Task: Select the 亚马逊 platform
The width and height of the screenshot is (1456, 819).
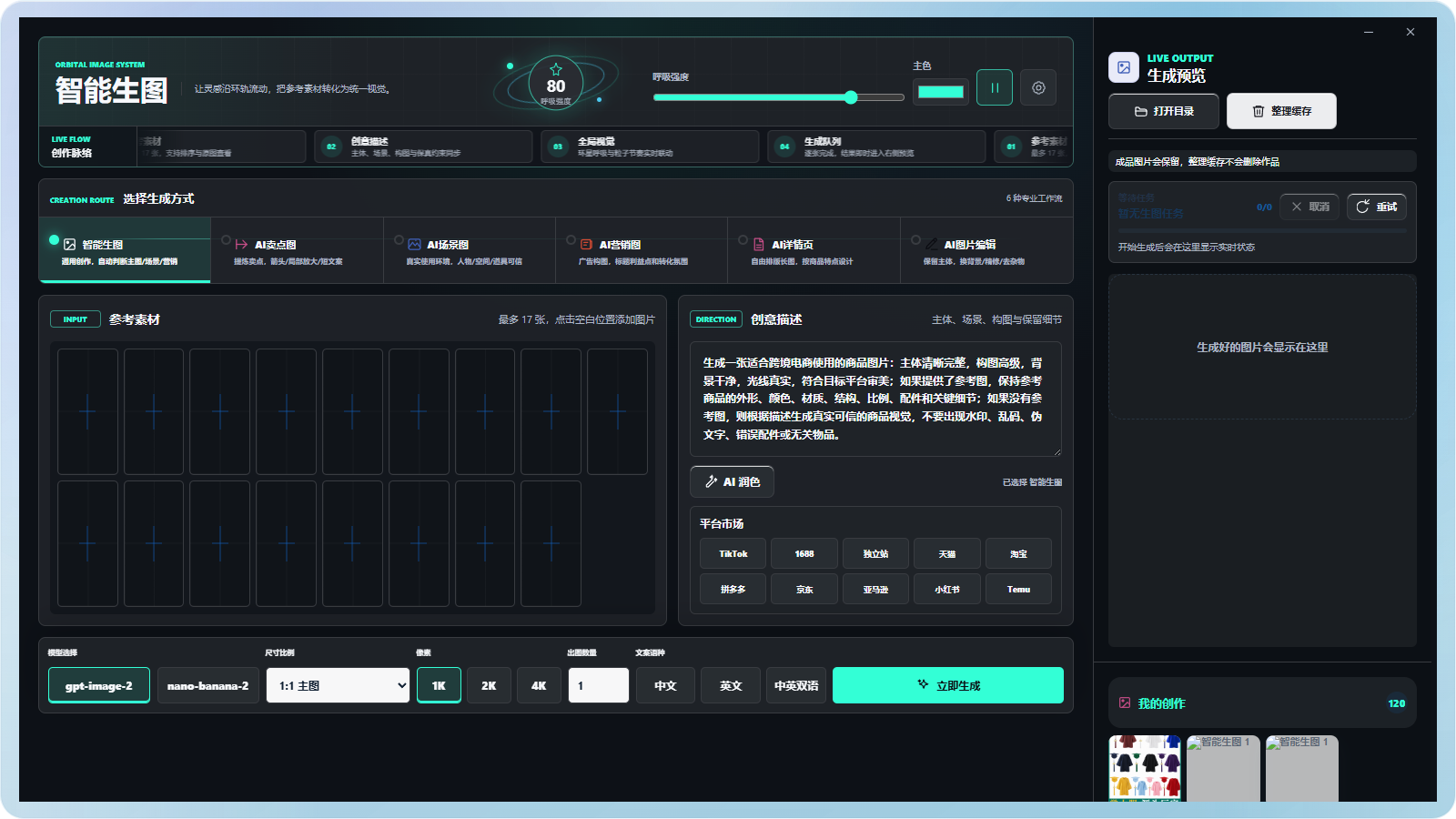Action: [x=875, y=589]
